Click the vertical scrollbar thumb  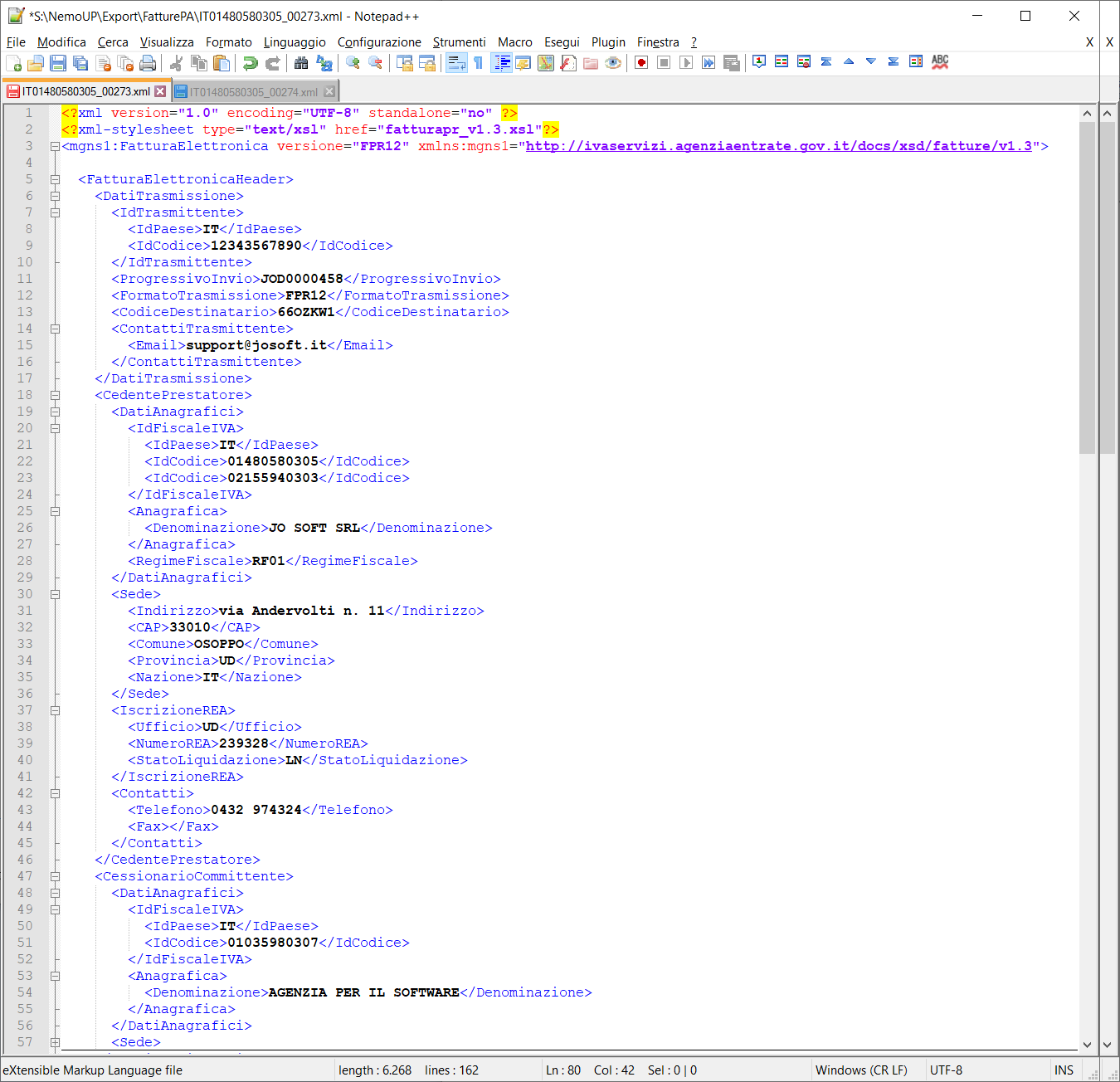pyautogui.click(x=1088, y=287)
